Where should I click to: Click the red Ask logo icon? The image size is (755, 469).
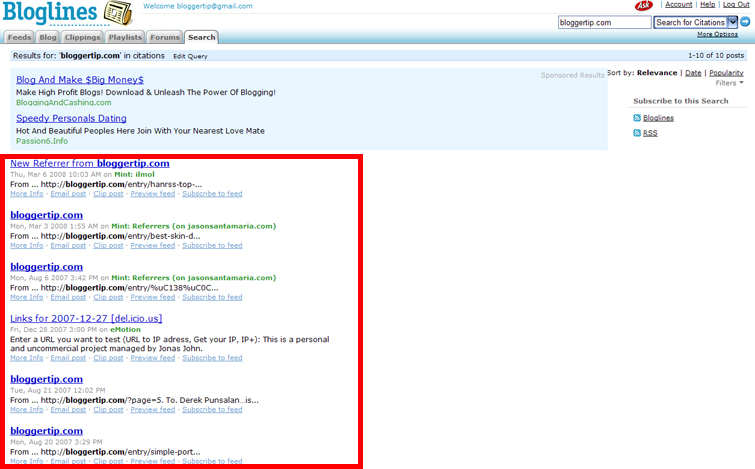click(643, 5)
